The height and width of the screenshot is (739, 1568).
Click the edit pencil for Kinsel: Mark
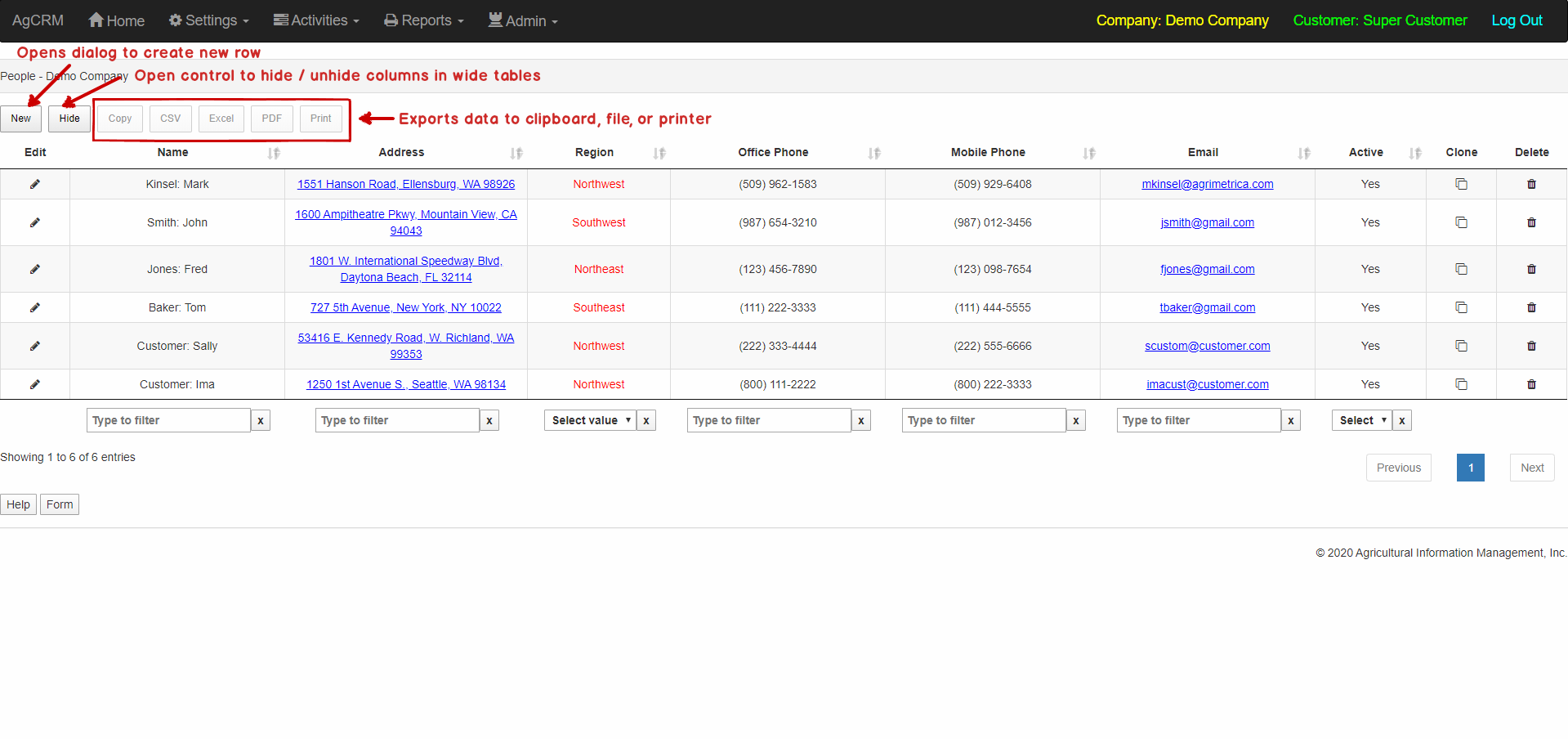pyautogui.click(x=35, y=184)
